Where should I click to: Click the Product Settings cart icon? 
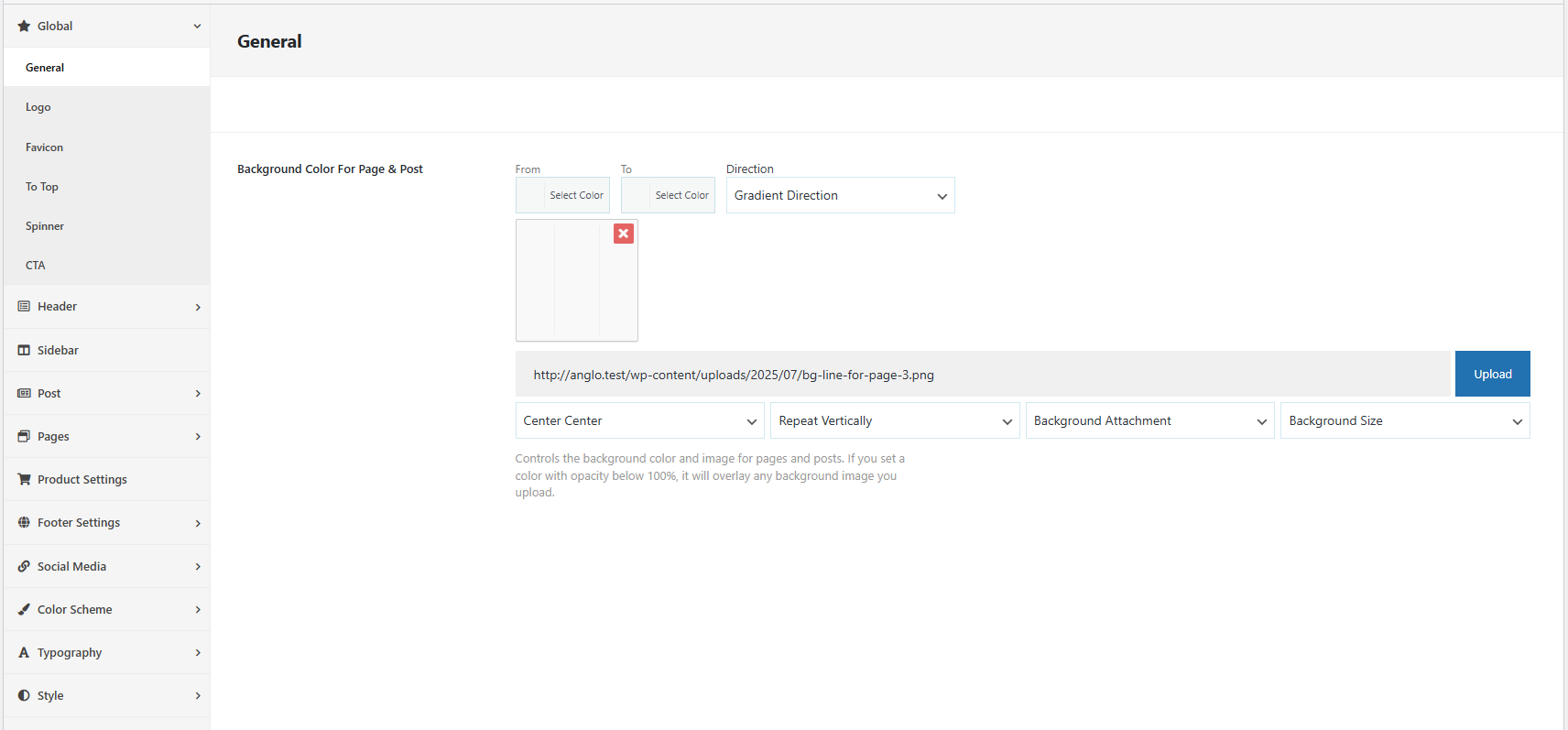tap(24, 480)
